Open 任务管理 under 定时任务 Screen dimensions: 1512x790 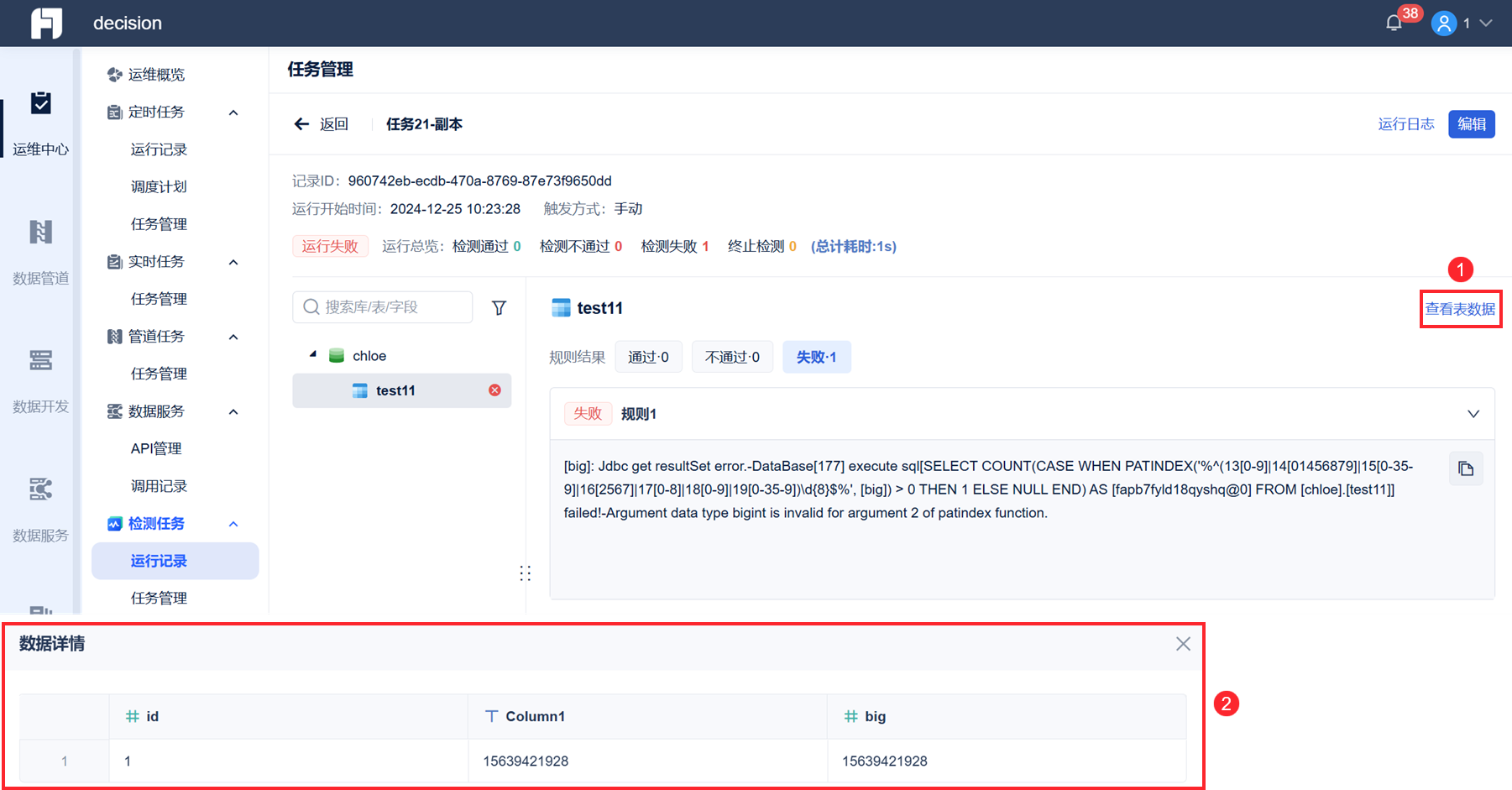159,224
